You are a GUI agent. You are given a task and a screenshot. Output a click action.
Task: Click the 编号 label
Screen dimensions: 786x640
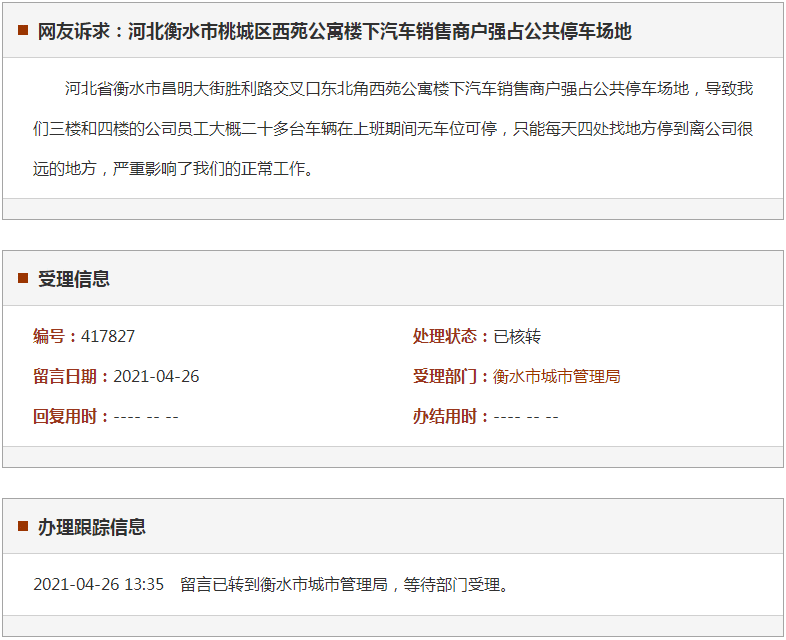coord(50,336)
